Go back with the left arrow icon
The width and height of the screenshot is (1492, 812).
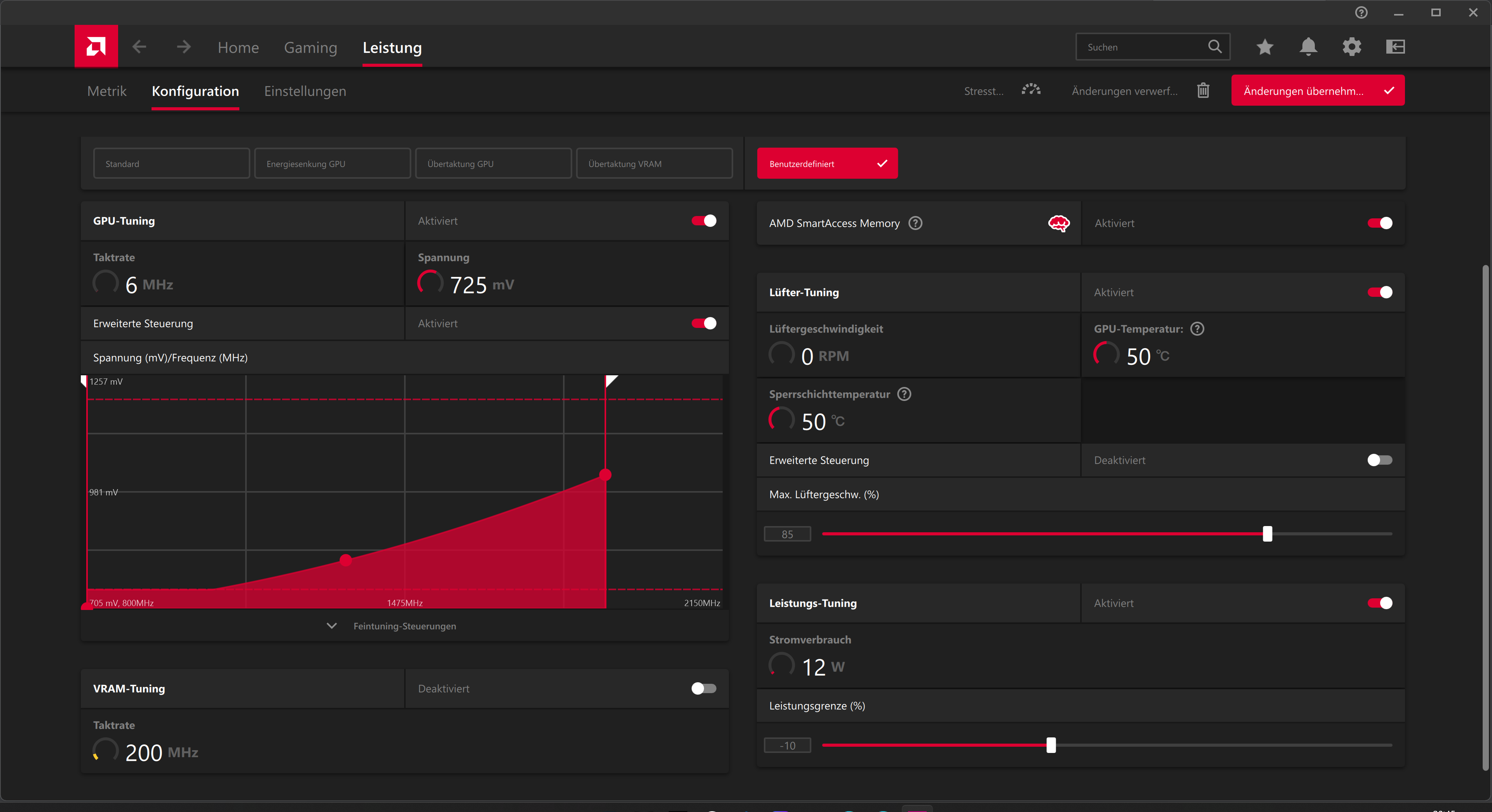click(139, 47)
